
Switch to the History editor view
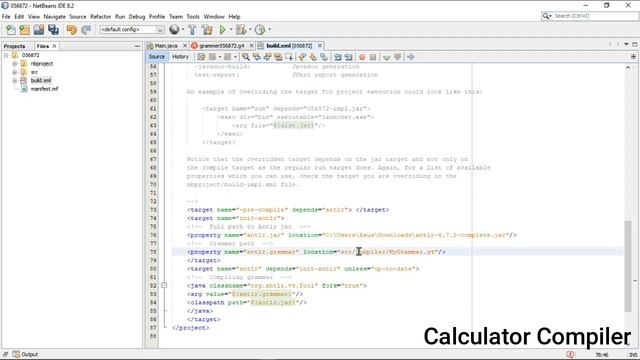pyautogui.click(x=180, y=57)
